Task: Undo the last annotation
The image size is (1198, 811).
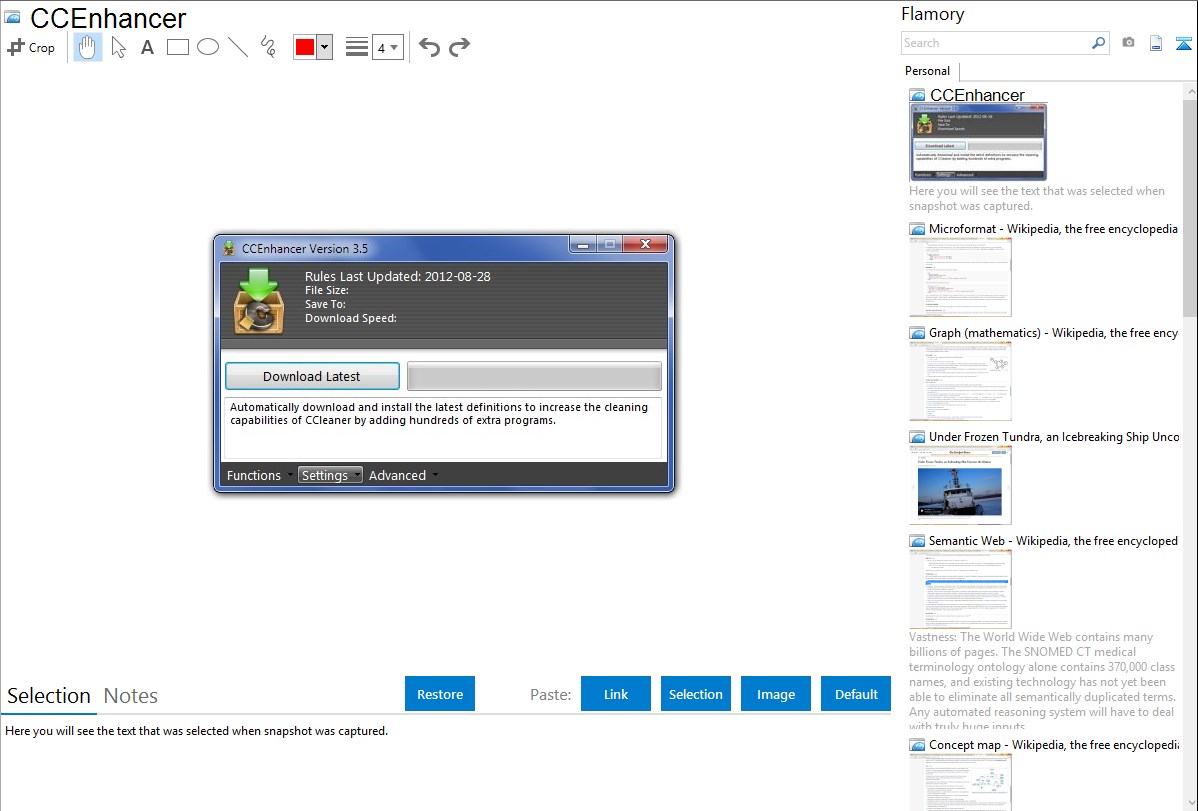Action: coord(429,47)
